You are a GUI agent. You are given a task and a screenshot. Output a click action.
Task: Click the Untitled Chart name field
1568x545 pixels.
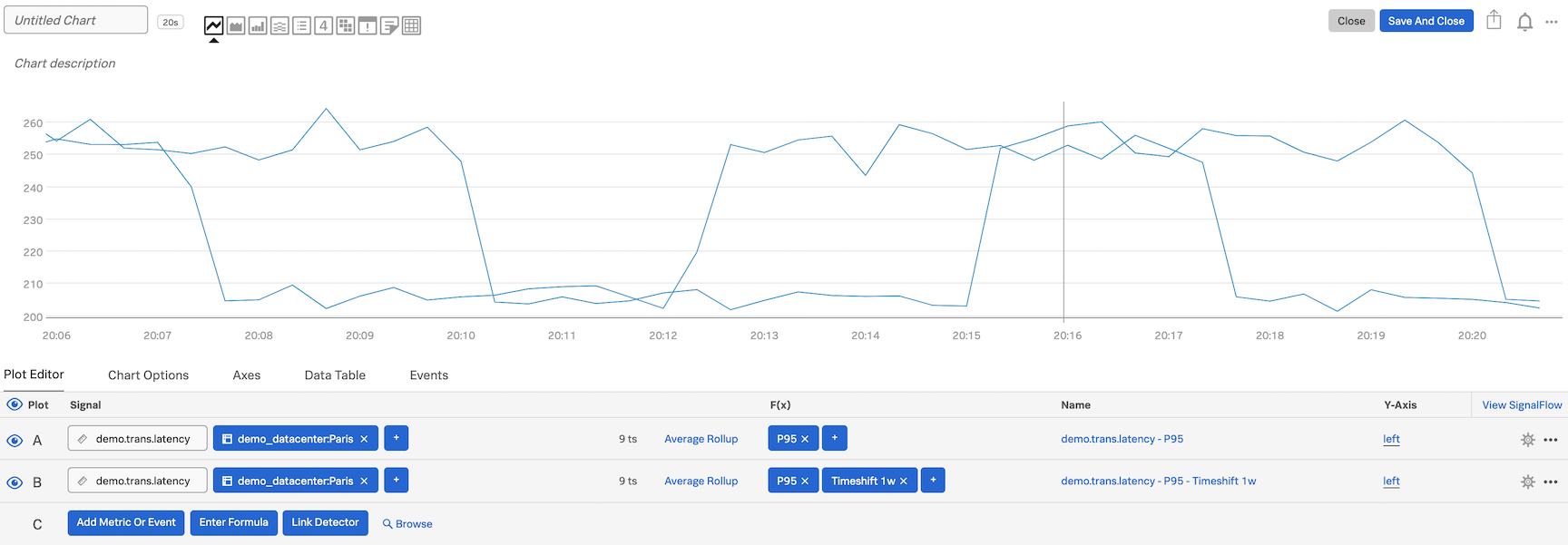[x=75, y=20]
